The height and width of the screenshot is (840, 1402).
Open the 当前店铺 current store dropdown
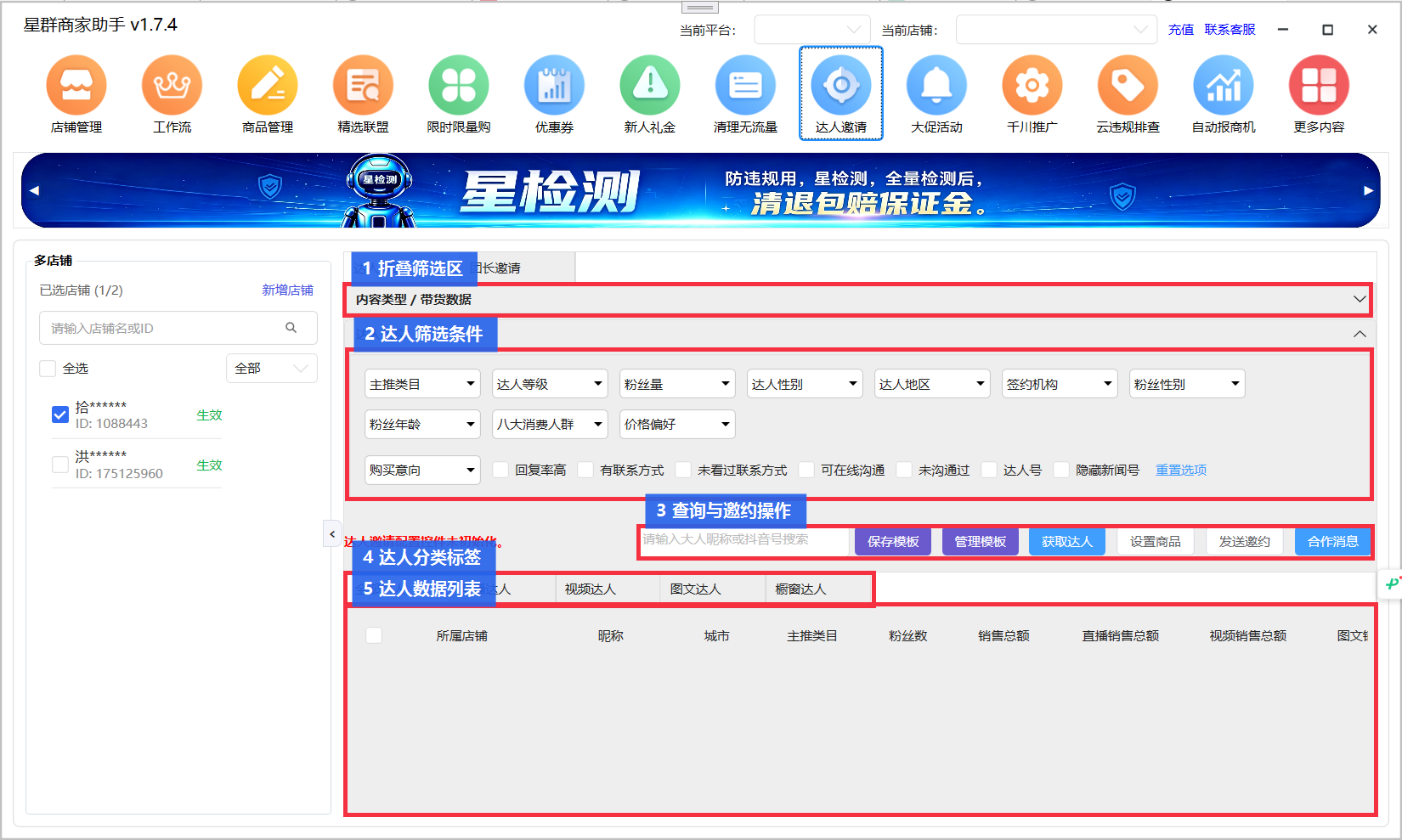(1056, 30)
